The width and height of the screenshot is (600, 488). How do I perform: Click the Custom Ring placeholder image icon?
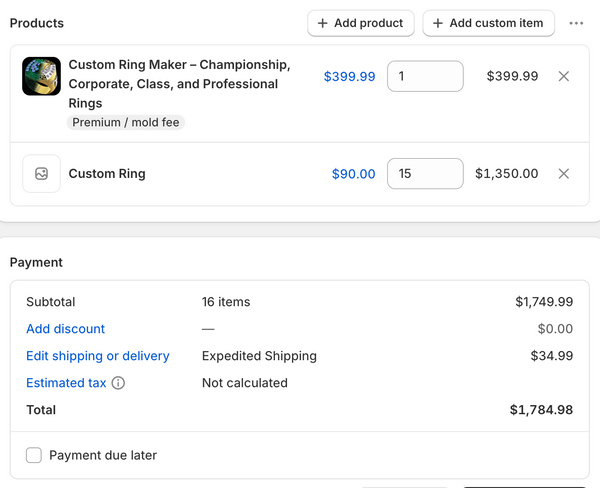[x=41, y=174]
